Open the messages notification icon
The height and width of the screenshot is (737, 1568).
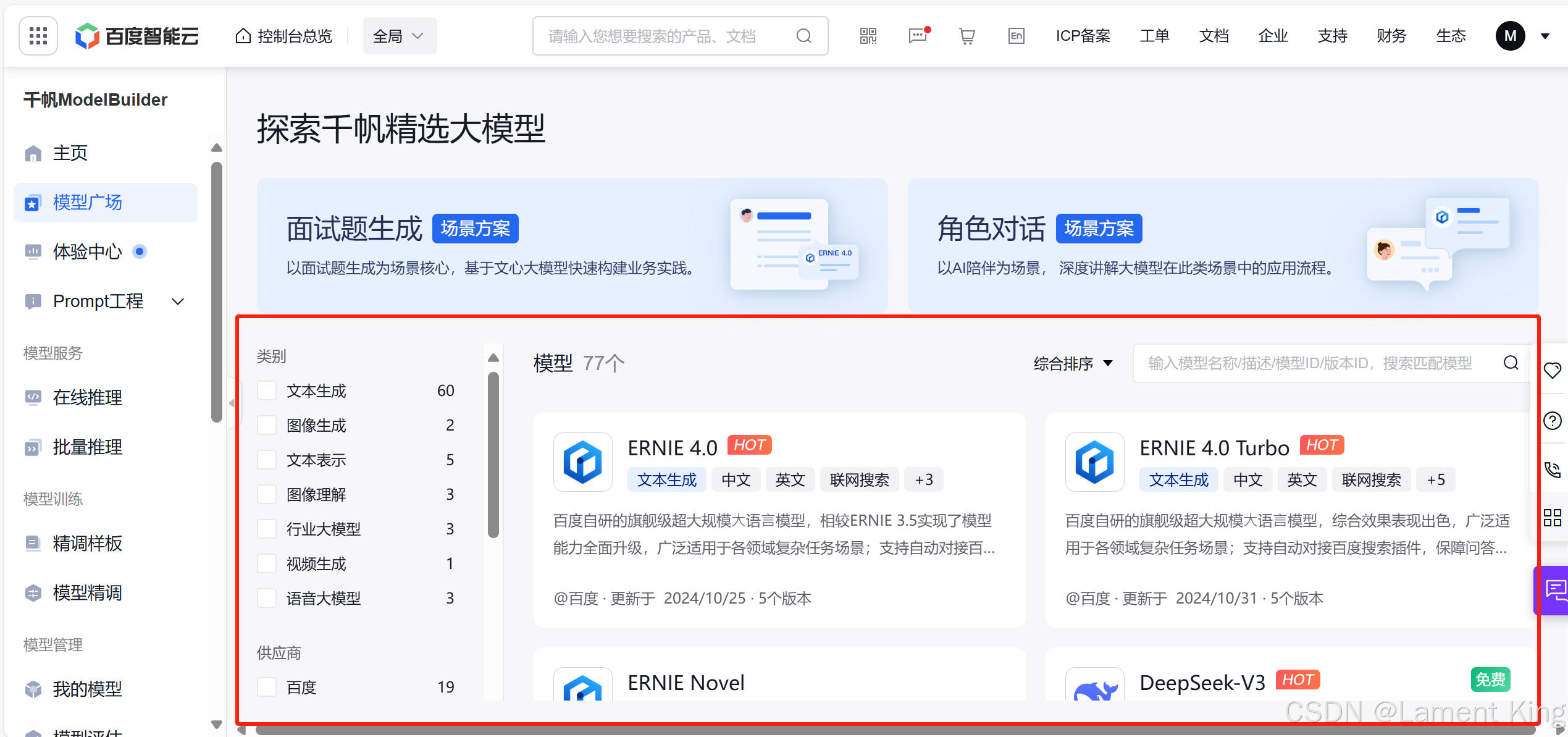pos(918,36)
